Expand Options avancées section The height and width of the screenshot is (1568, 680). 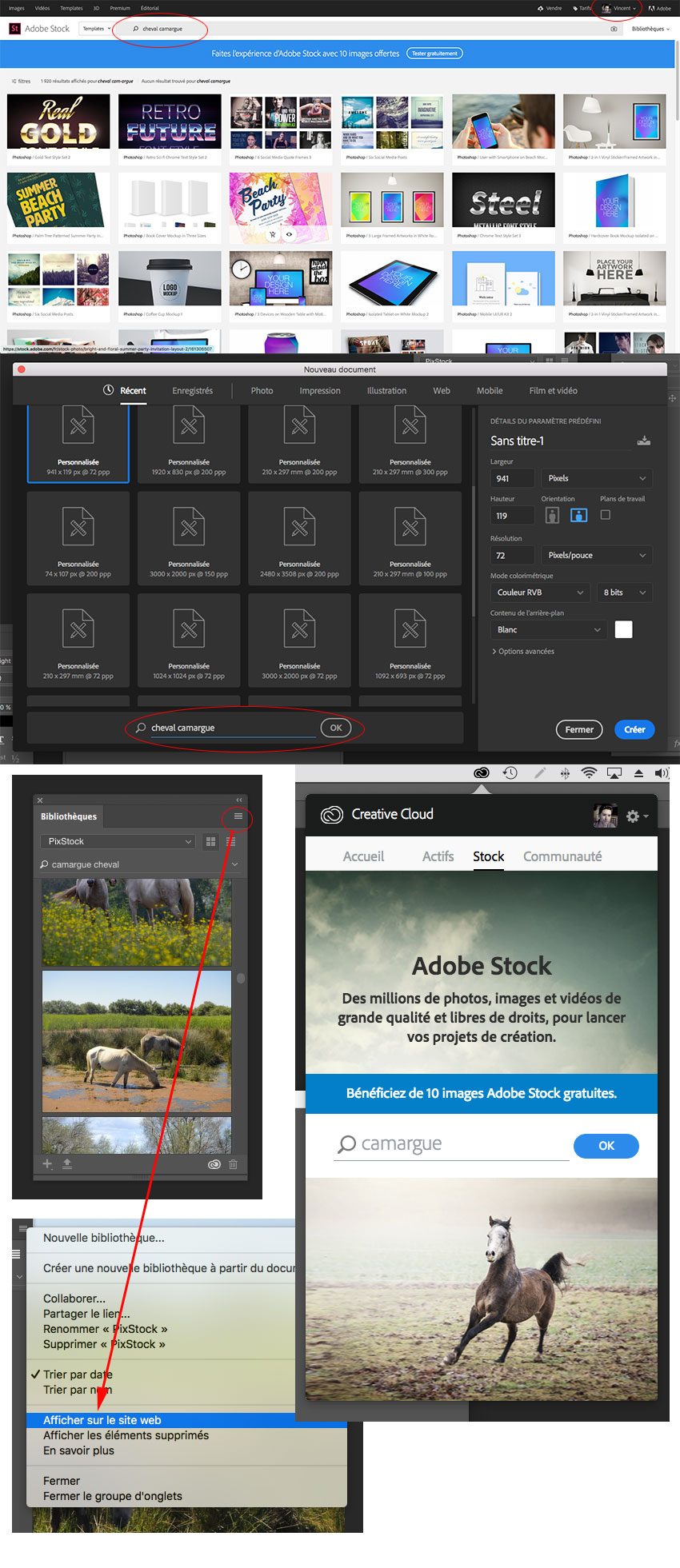click(x=523, y=652)
